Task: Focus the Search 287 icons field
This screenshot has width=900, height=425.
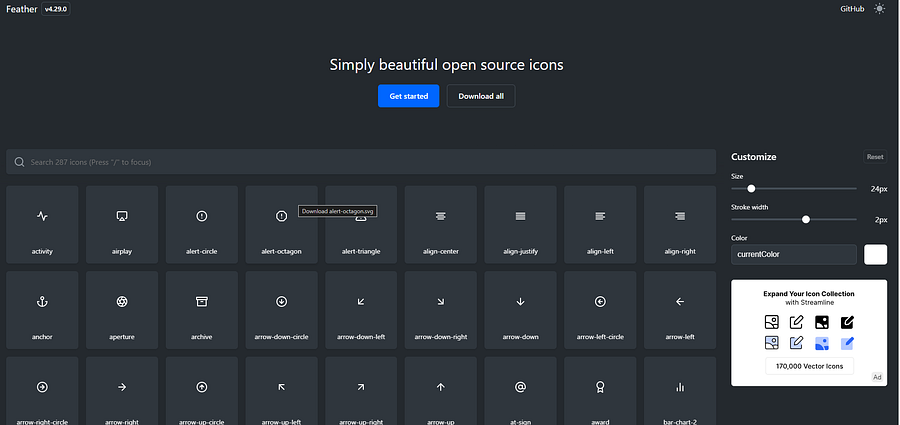Action: tap(361, 162)
